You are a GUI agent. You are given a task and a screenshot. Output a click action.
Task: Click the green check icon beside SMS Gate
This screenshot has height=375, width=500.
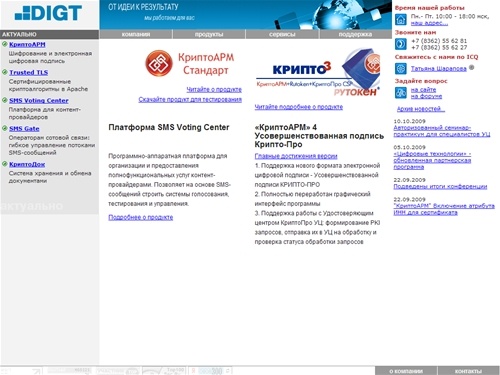pos(4,128)
